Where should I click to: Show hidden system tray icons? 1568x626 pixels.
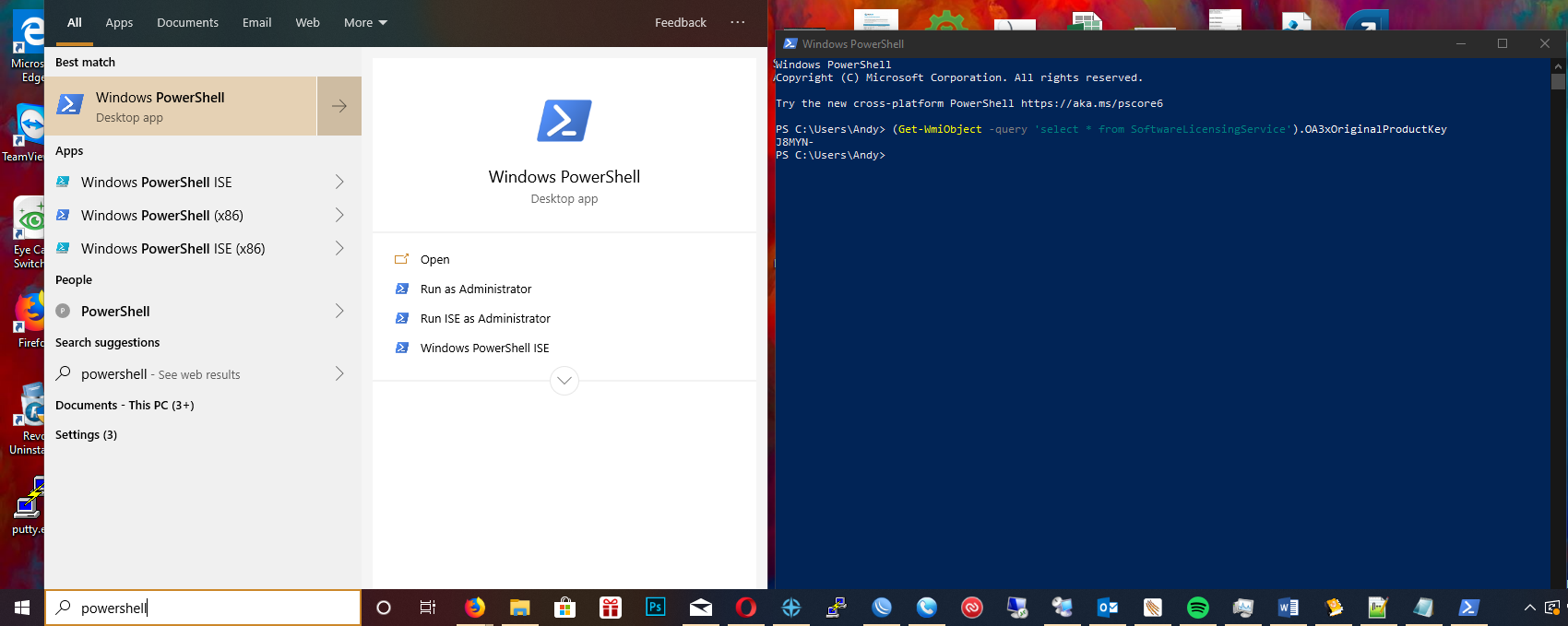(1529, 608)
